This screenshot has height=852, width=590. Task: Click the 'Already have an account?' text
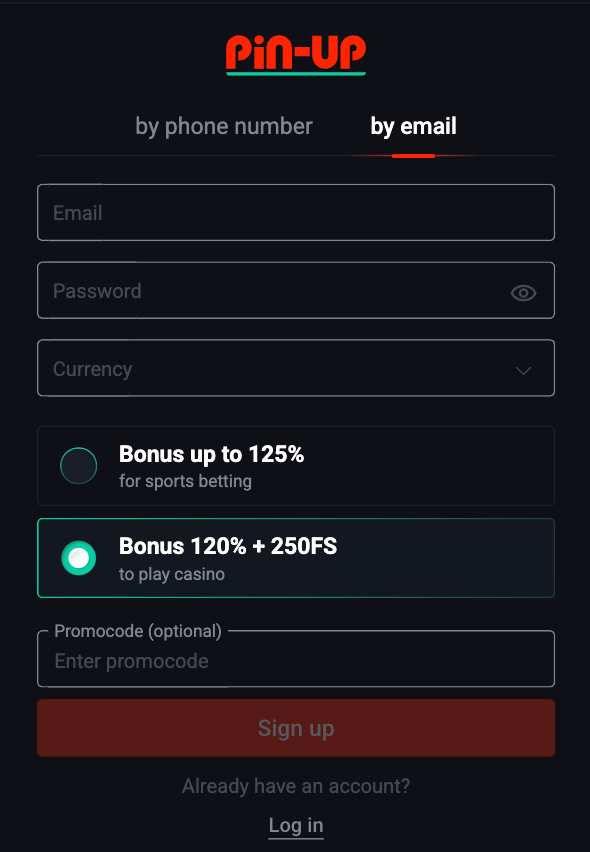(296, 786)
